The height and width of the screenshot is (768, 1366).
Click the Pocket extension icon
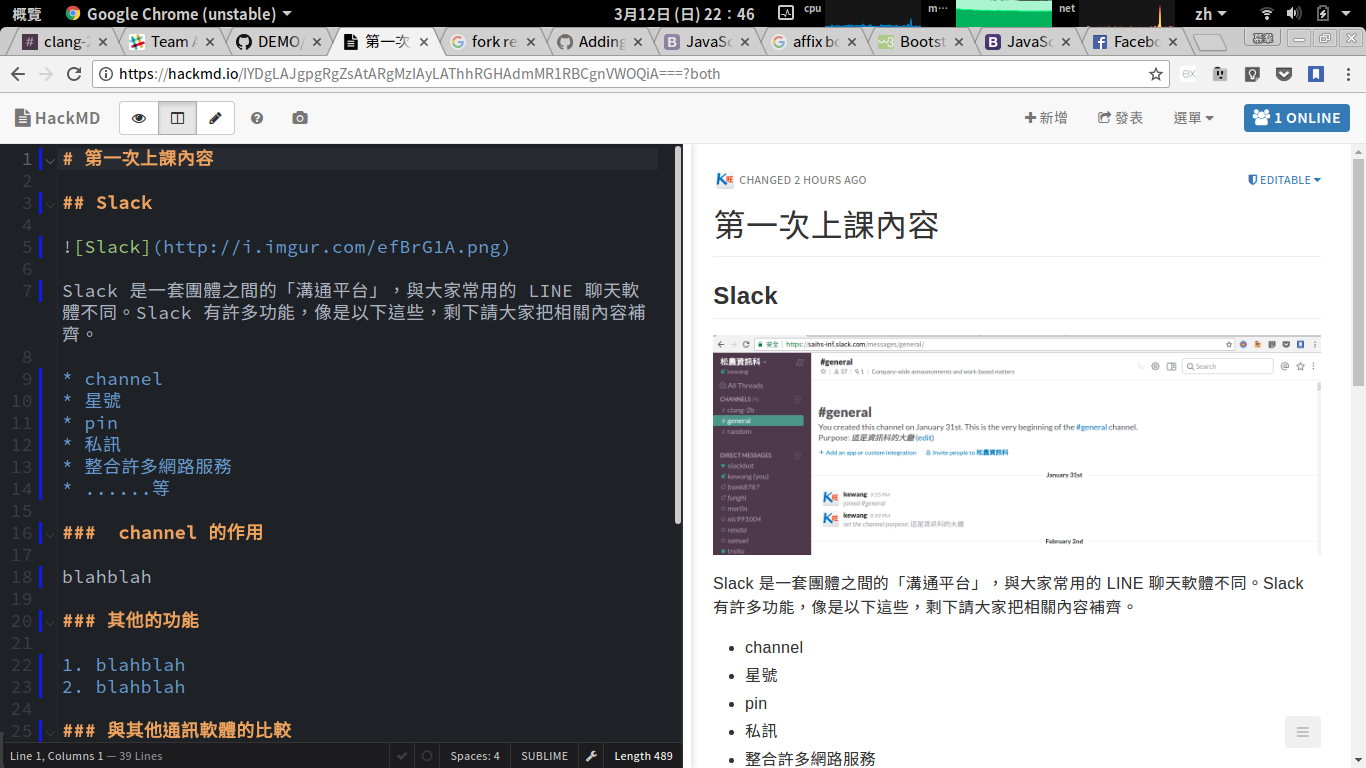1285,74
